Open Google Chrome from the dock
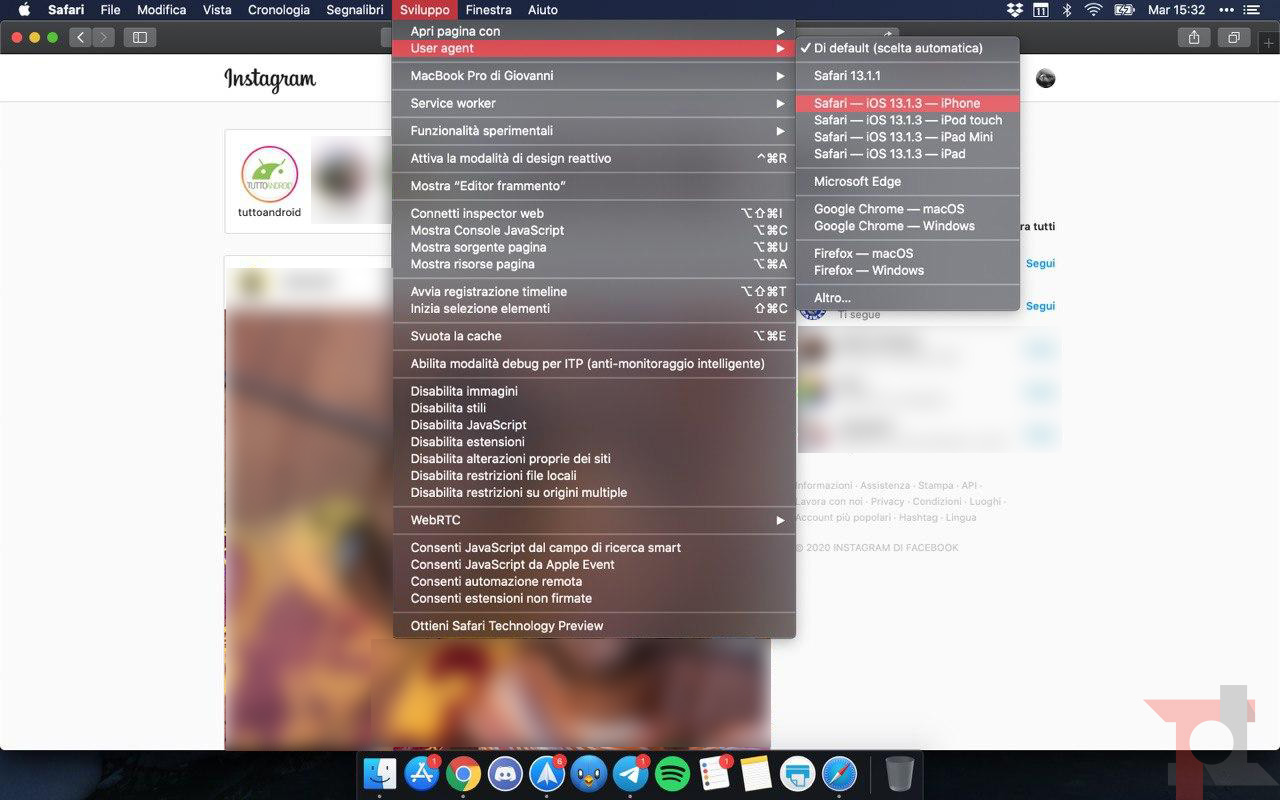This screenshot has width=1280, height=800. click(x=463, y=774)
